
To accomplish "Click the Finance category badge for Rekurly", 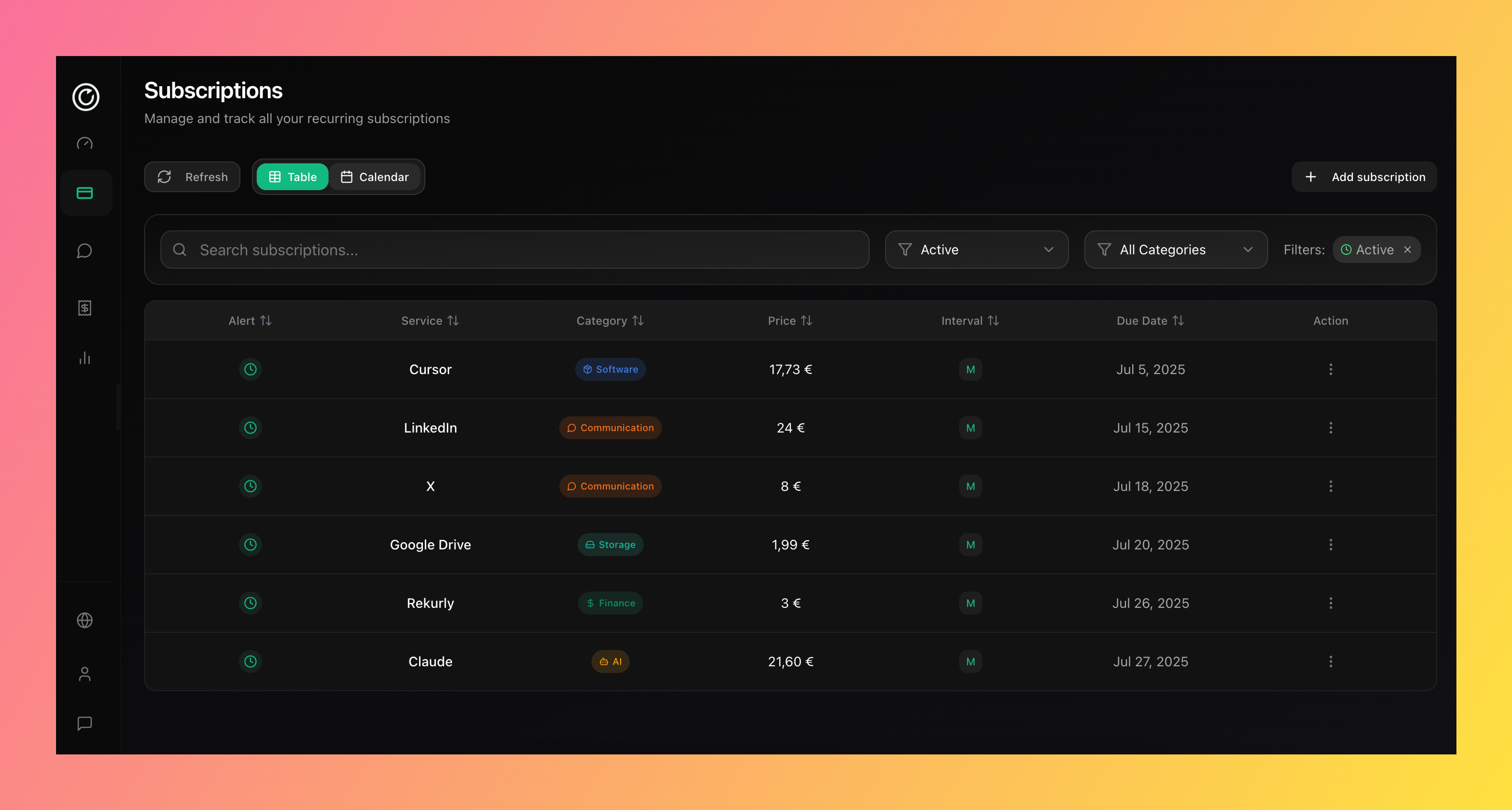I will 611,603.
